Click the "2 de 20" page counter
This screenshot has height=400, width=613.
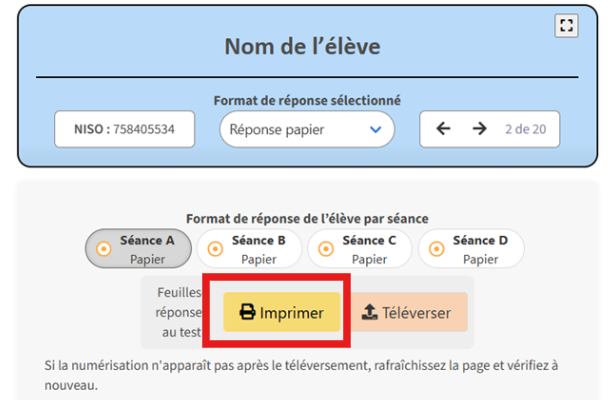pyautogui.click(x=524, y=129)
